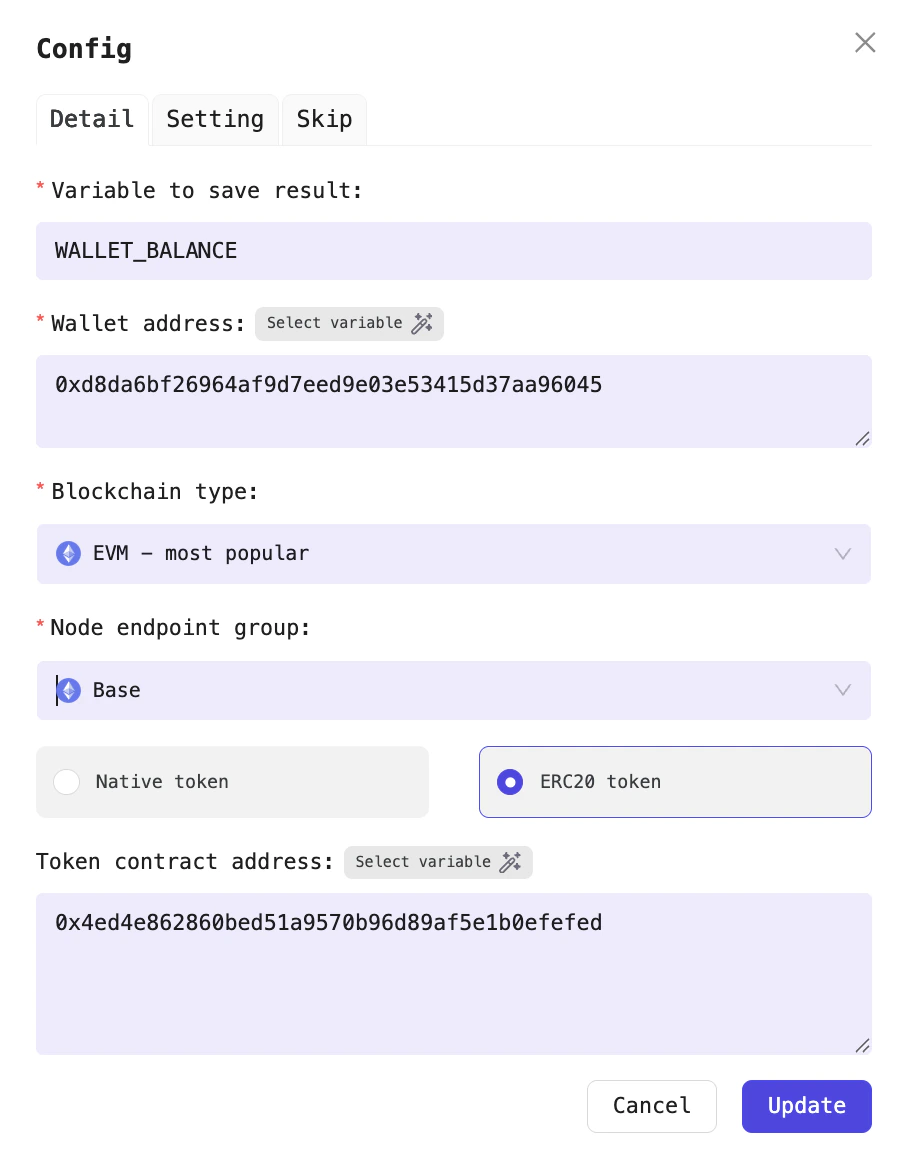Switch to the Skip tab
This screenshot has height=1160, width=904.
click(324, 119)
